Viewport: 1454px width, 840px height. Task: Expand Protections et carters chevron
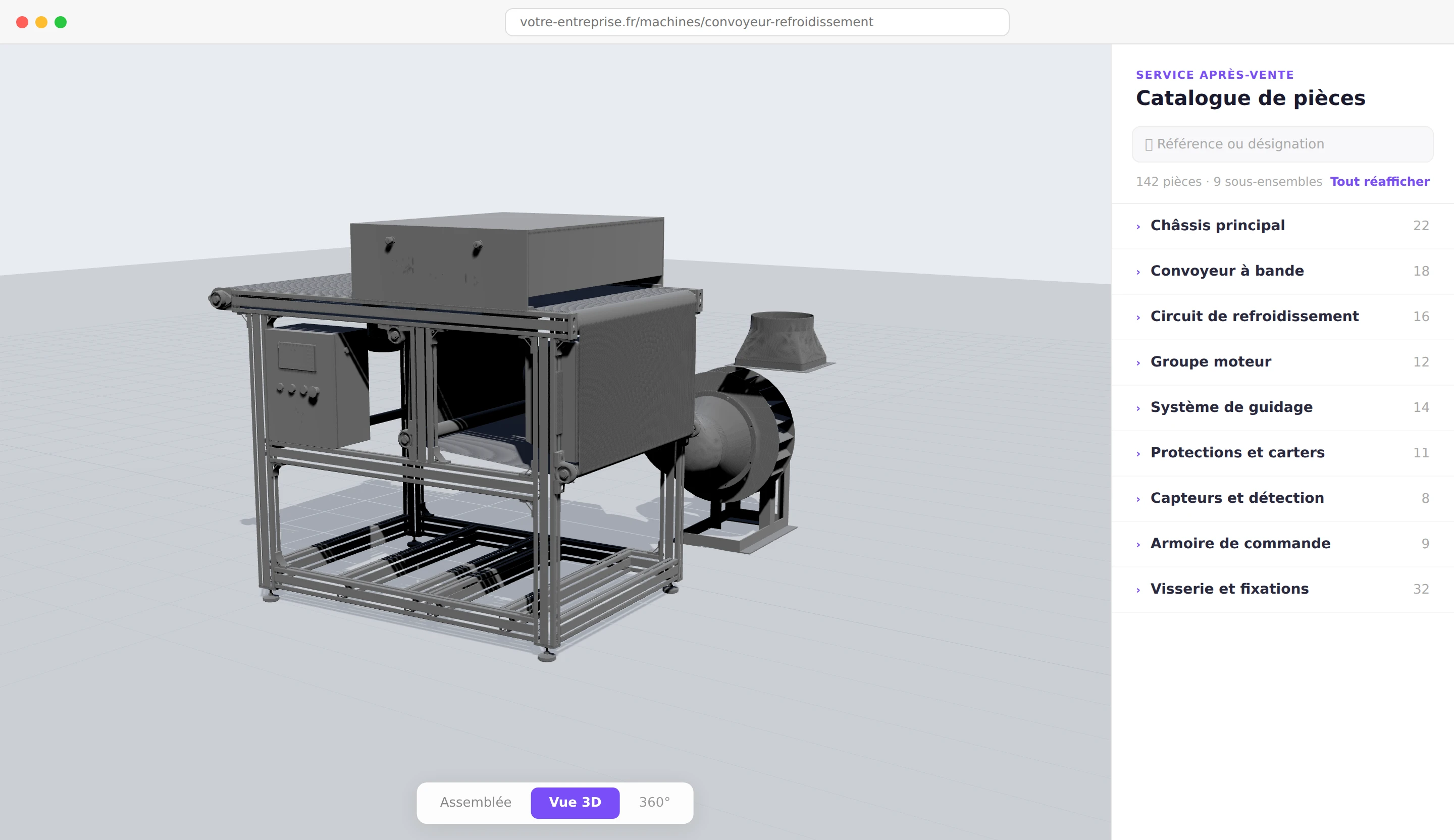pos(1138,454)
